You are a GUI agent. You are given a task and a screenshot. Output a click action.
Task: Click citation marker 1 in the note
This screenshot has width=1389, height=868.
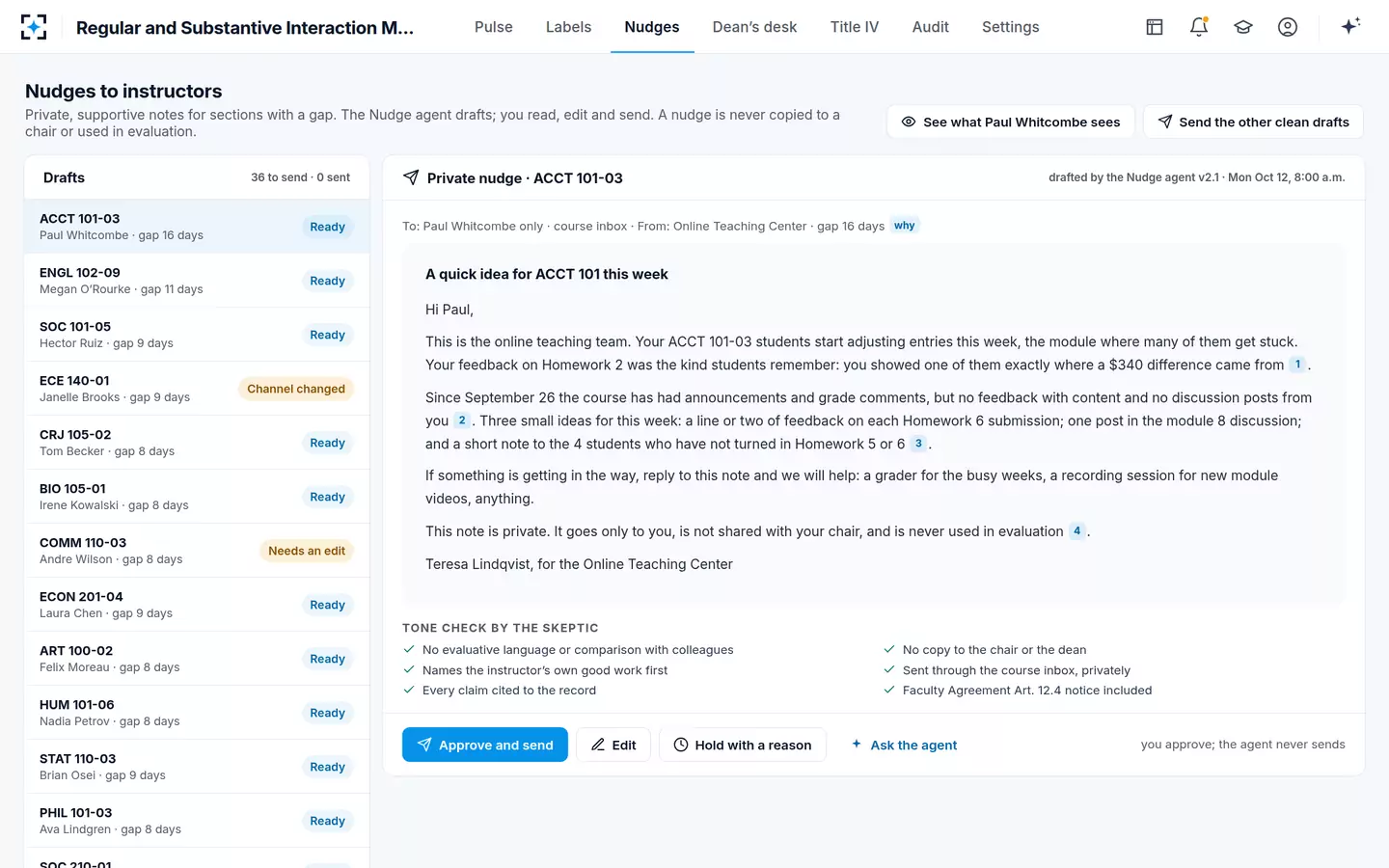click(x=1297, y=365)
